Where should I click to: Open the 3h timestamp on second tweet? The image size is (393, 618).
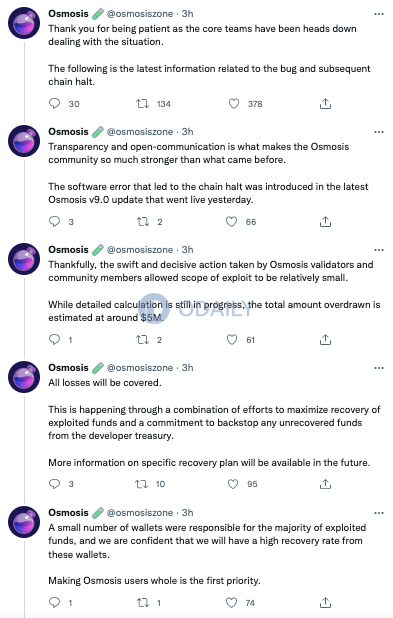point(188,132)
